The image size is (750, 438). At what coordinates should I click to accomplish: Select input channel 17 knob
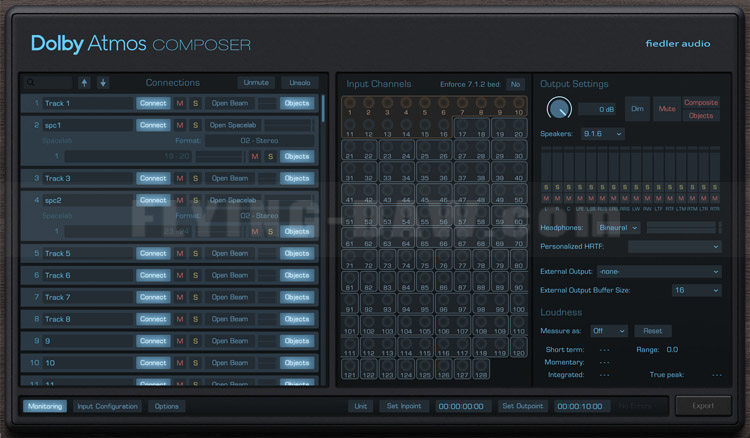tap(463, 125)
